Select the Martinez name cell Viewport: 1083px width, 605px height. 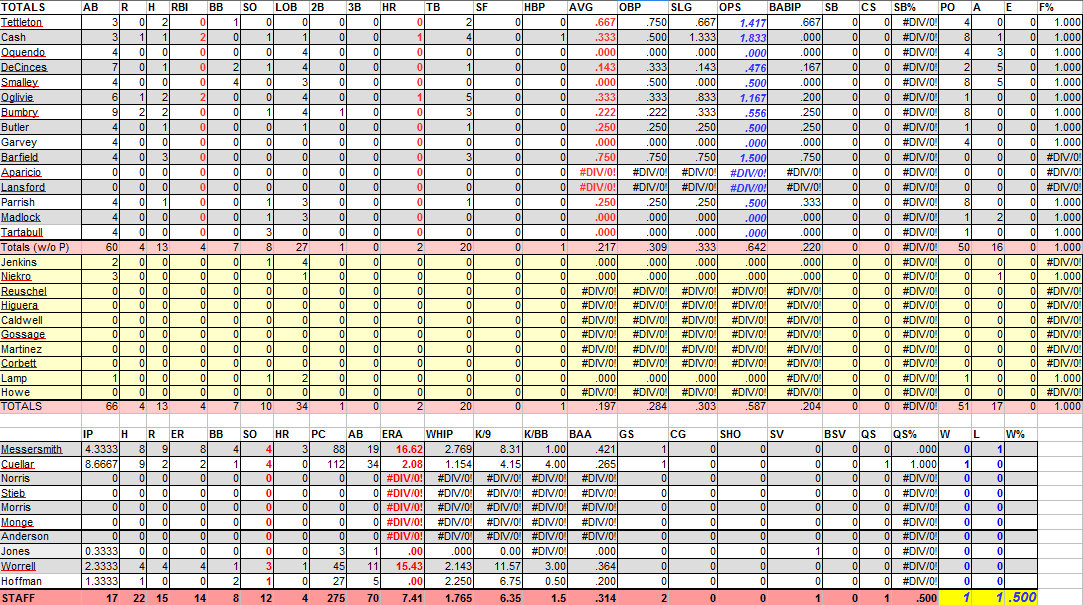tap(41, 349)
